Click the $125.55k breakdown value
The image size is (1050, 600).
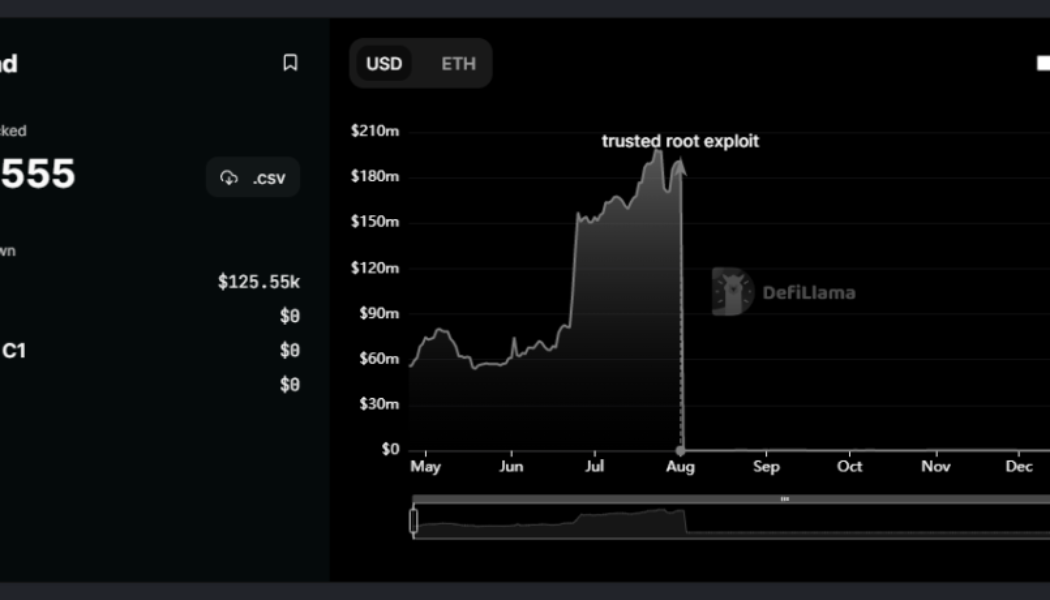(x=258, y=281)
